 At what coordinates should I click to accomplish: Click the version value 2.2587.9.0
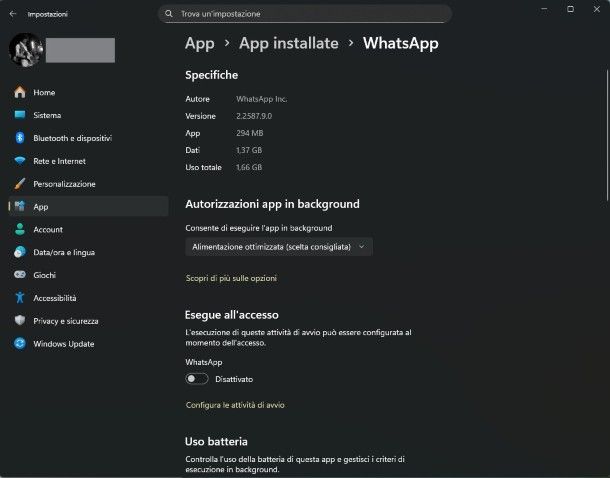(254, 116)
